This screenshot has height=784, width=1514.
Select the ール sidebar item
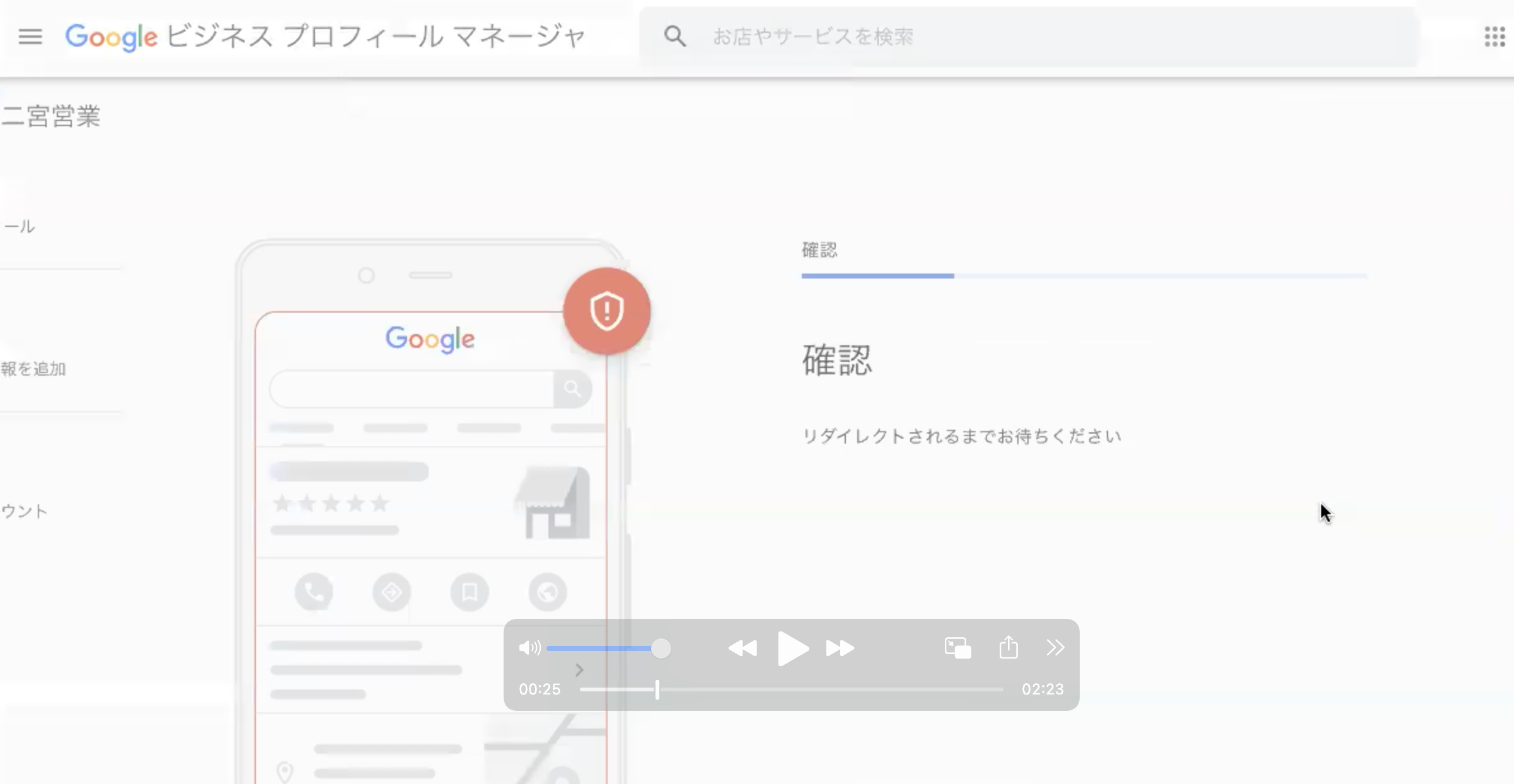[x=19, y=226]
